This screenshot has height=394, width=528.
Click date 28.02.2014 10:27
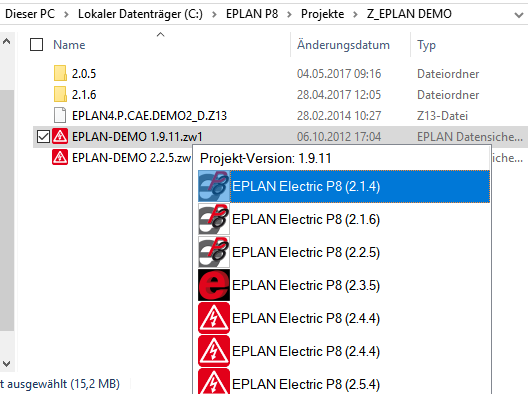pyautogui.click(x=339, y=116)
